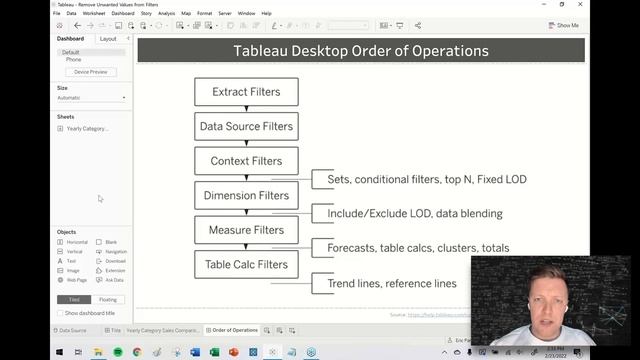Viewport: 640px width, 360px height.
Task: Open File Explorer from taskbar
Action: click(x=98, y=352)
